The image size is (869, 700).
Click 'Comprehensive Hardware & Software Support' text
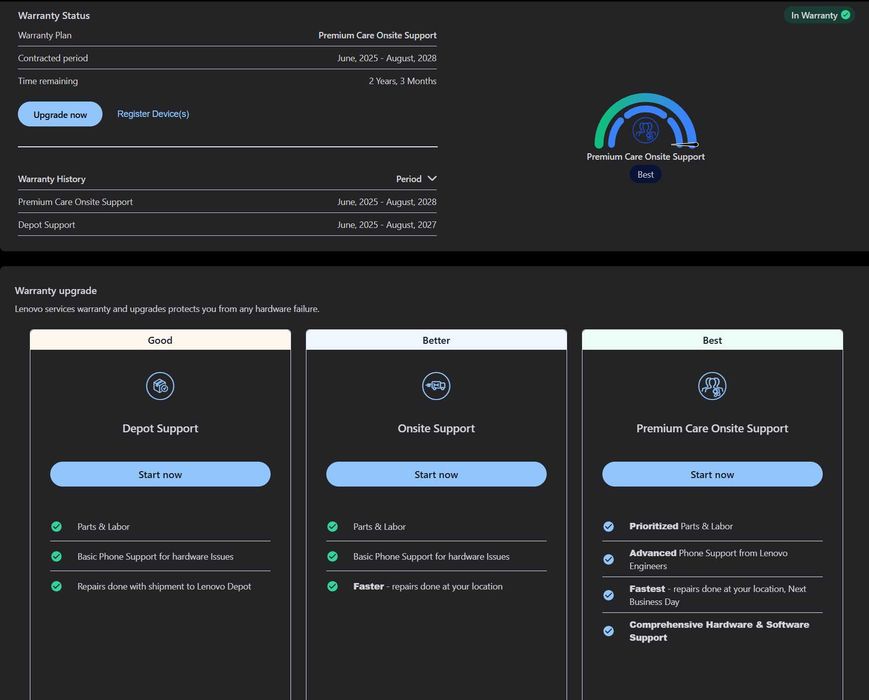(719, 631)
